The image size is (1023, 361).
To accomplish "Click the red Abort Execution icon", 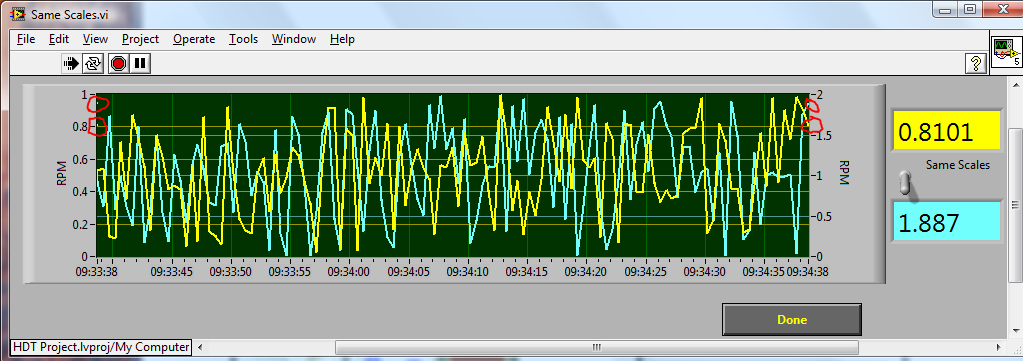I will point(118,63).
